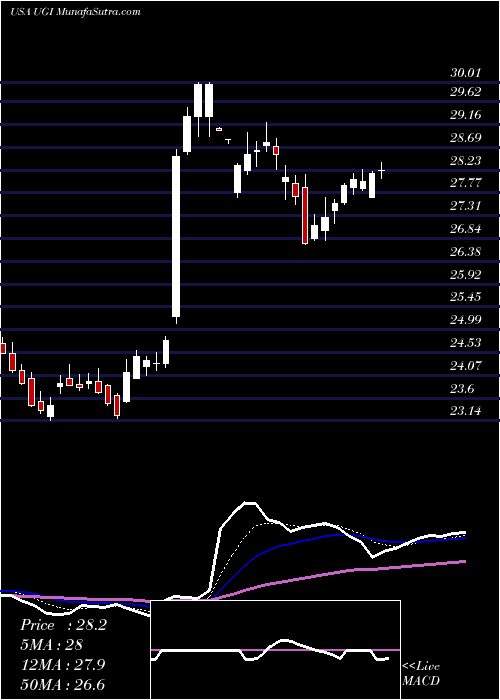Click the 27.31 price axis label
The height and width of the screenshot is (700, 500).
click(466, 206)
